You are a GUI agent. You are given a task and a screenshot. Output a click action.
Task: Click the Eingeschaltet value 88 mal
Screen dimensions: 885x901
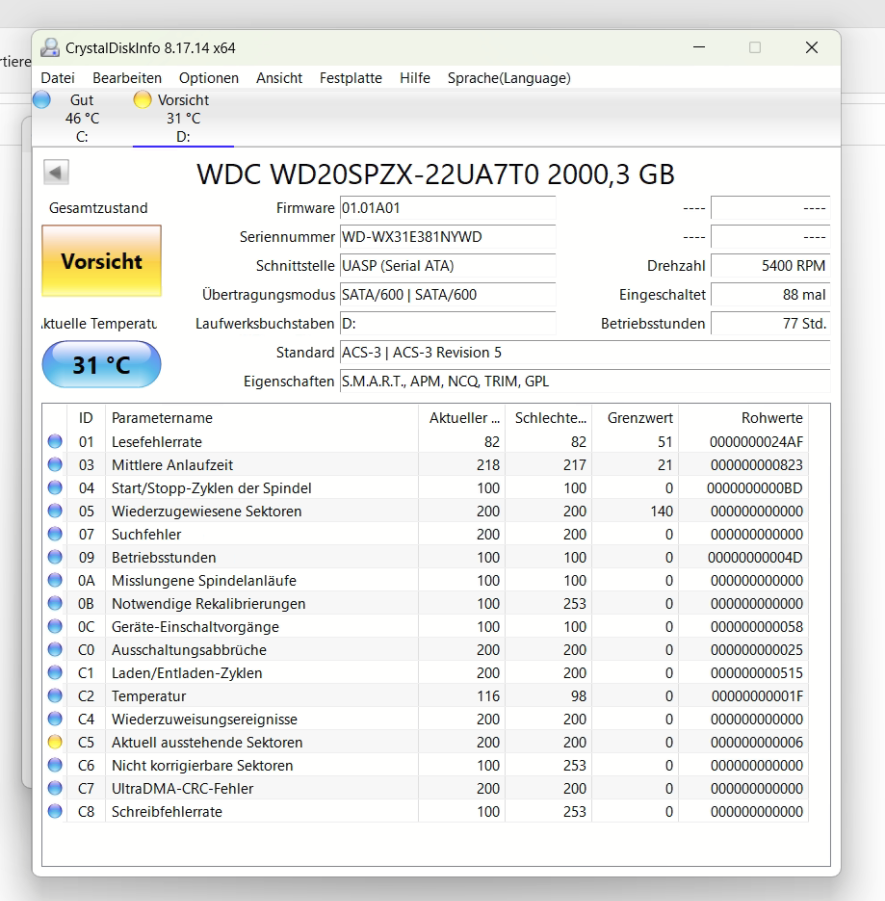(771, 295)
